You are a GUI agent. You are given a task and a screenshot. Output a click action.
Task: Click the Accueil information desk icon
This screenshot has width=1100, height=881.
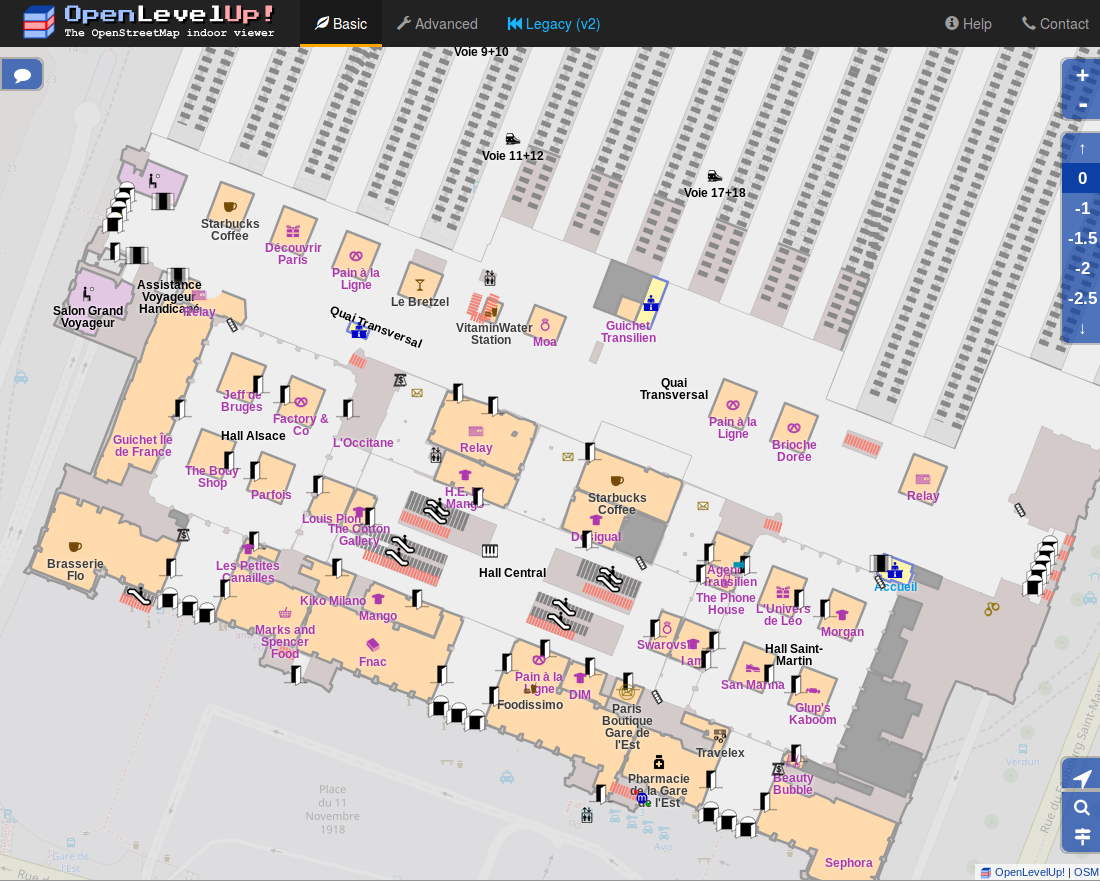(894, 570)
